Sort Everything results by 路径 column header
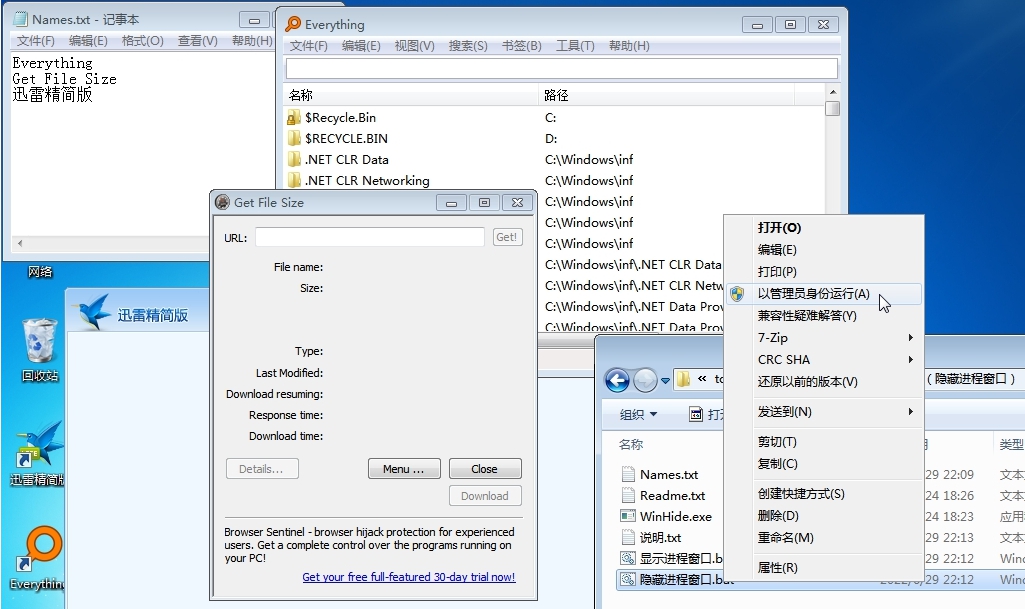Viewport: 1025px width, 609px height. [x=667, y=95]
